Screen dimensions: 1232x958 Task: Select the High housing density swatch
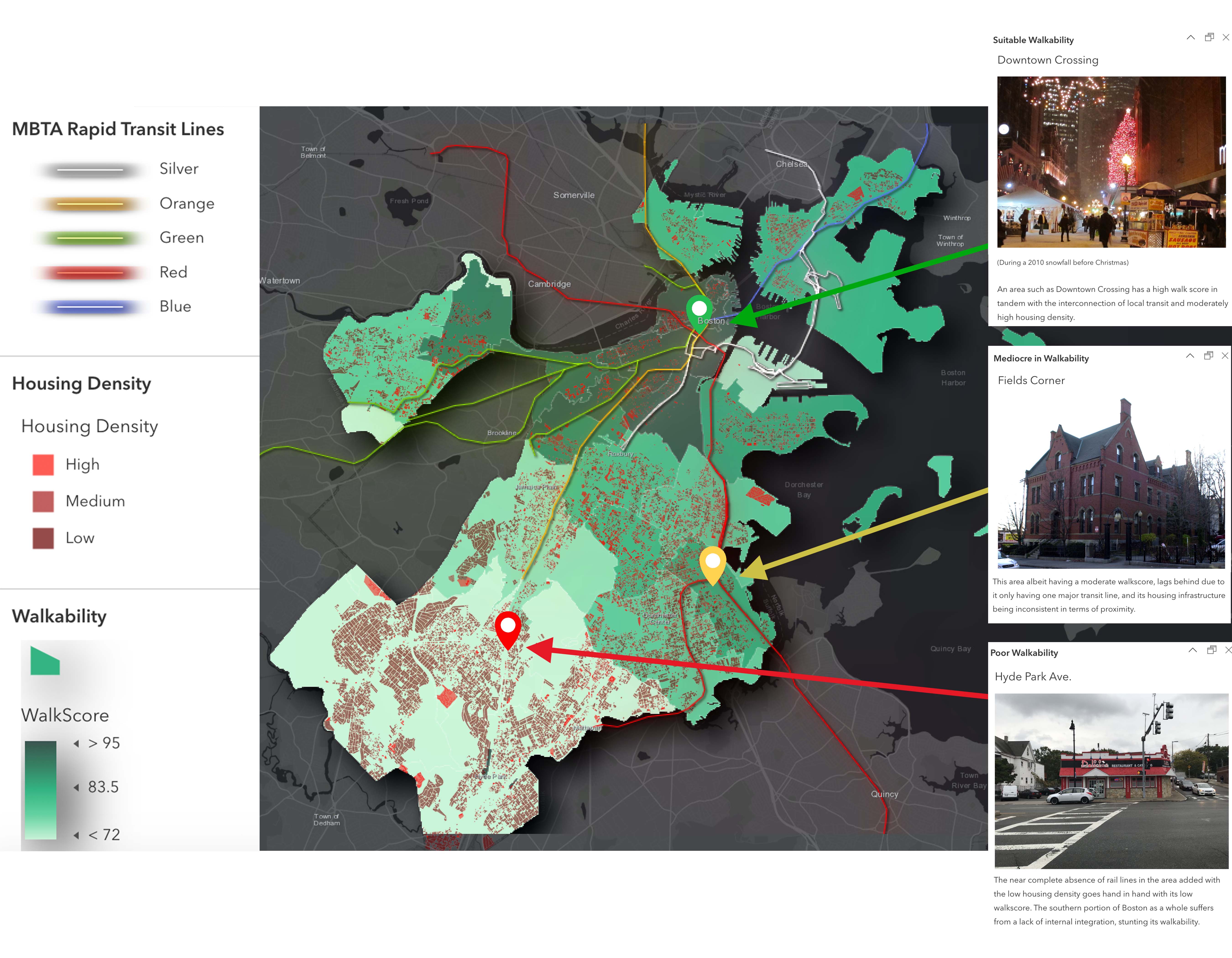(x=43, y=465)
